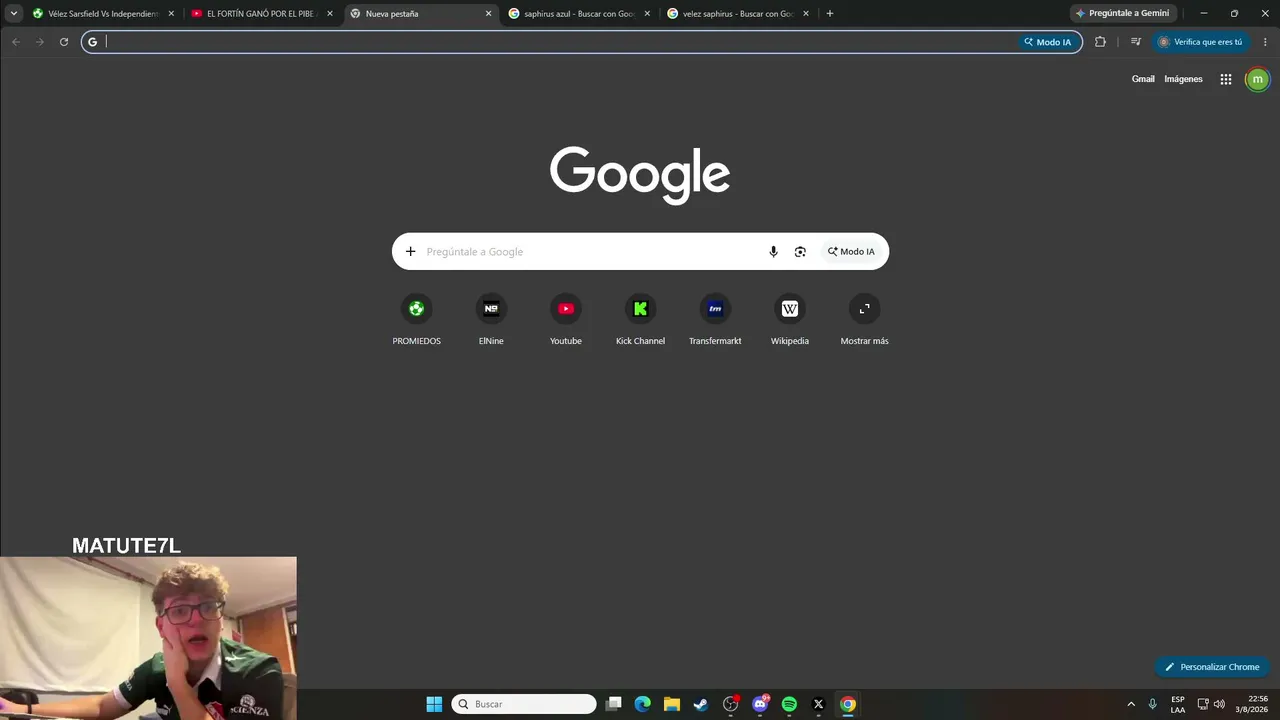Image resolution: width=1280 pixels, height=720 pixels.
Task: Open the taskbar app with the red notification dot
Action: pos(731,704)
